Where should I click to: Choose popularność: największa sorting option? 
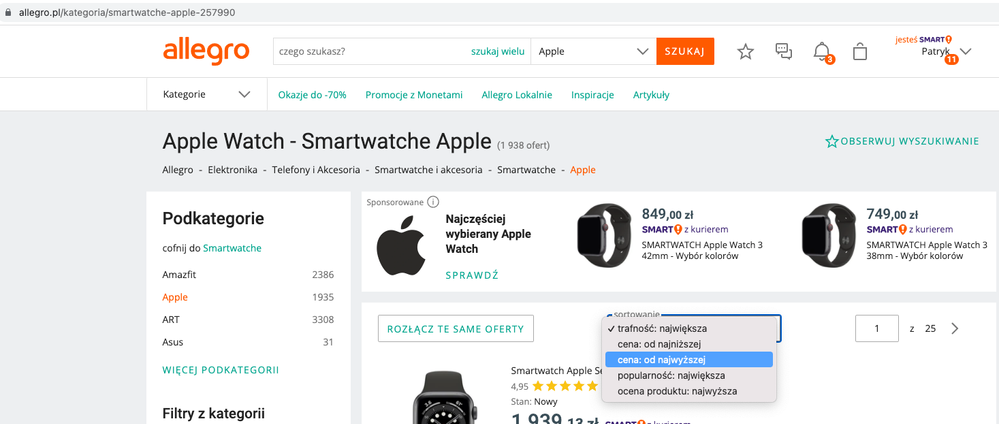click(677, 375)
